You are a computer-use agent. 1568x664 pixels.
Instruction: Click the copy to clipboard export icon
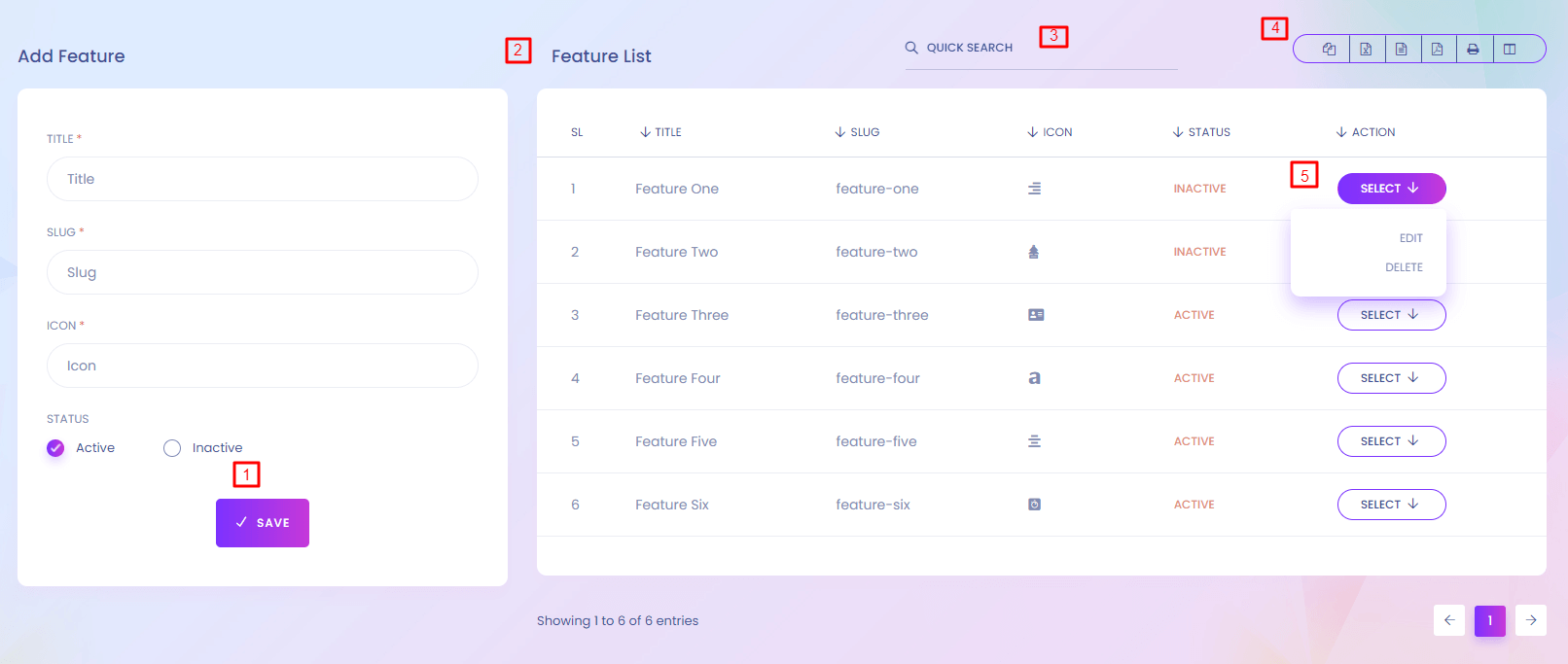click(x=1329, y=50)
